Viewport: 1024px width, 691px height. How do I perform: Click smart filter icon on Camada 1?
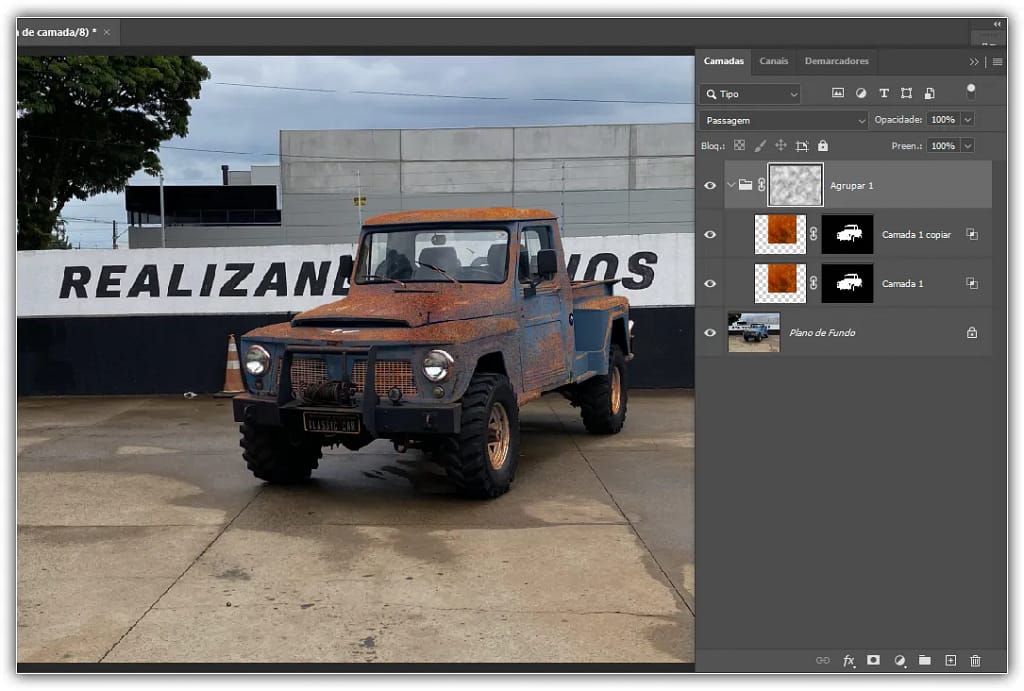pyautogui.click(x=972, y=283)
